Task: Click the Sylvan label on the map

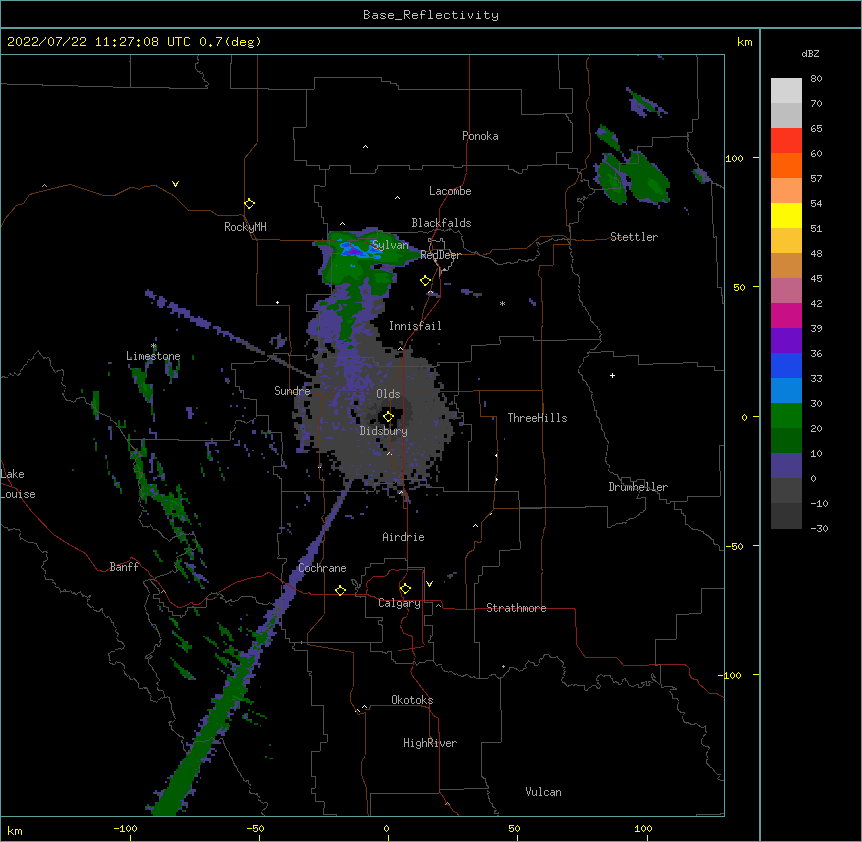Action: [390, 245]
